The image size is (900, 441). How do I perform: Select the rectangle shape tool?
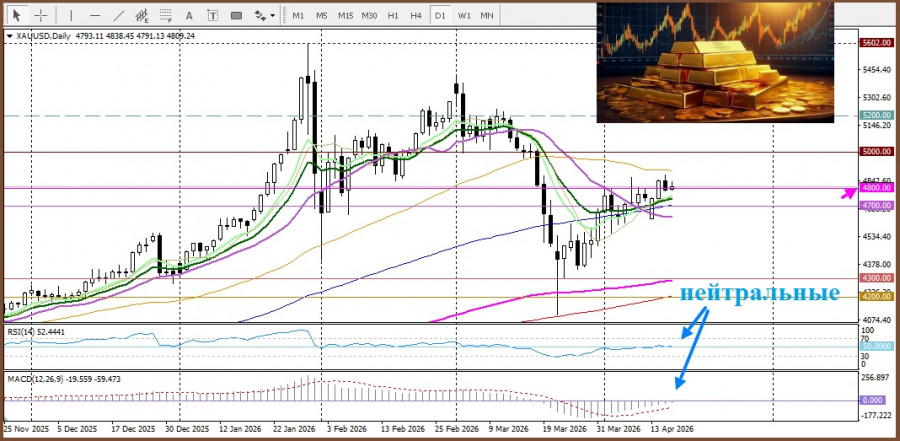(x=236, y=15)
